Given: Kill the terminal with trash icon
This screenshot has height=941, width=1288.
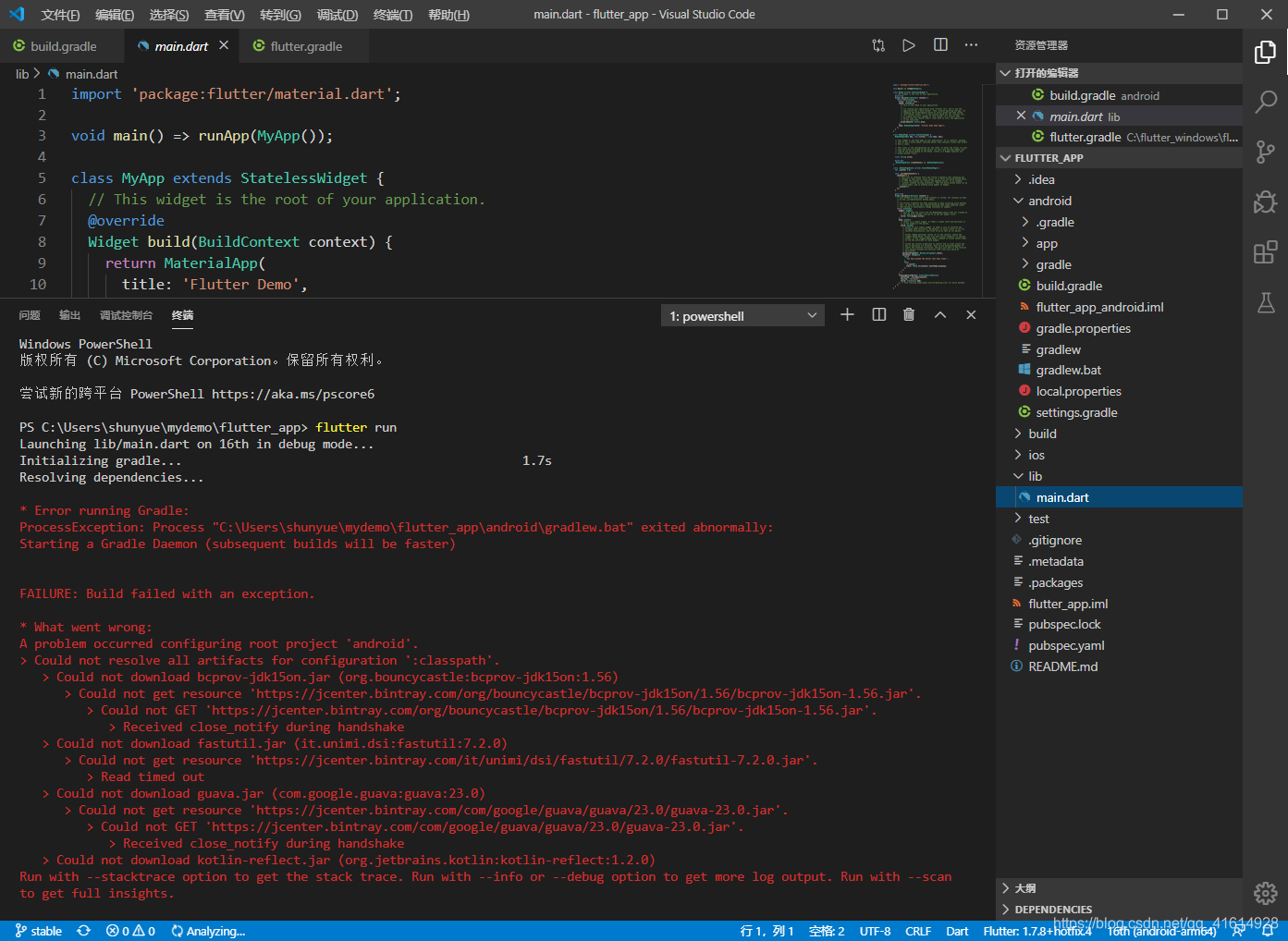Looking at the screenshot, I should (x=909, y=315).
